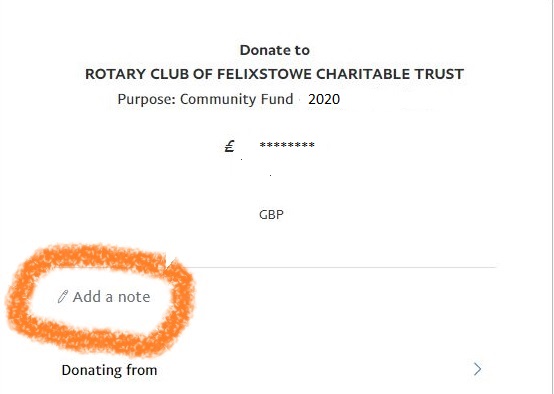Click the pencil icon beside Add a note
Screen dimensions: 554x394
(x=63, y=297)
